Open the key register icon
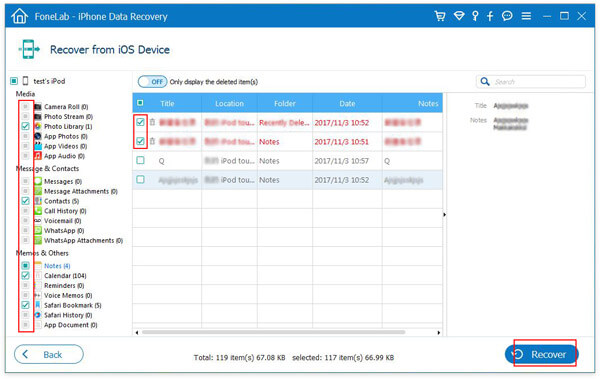This screenshot has height=379, width=600. pos(475,16)
